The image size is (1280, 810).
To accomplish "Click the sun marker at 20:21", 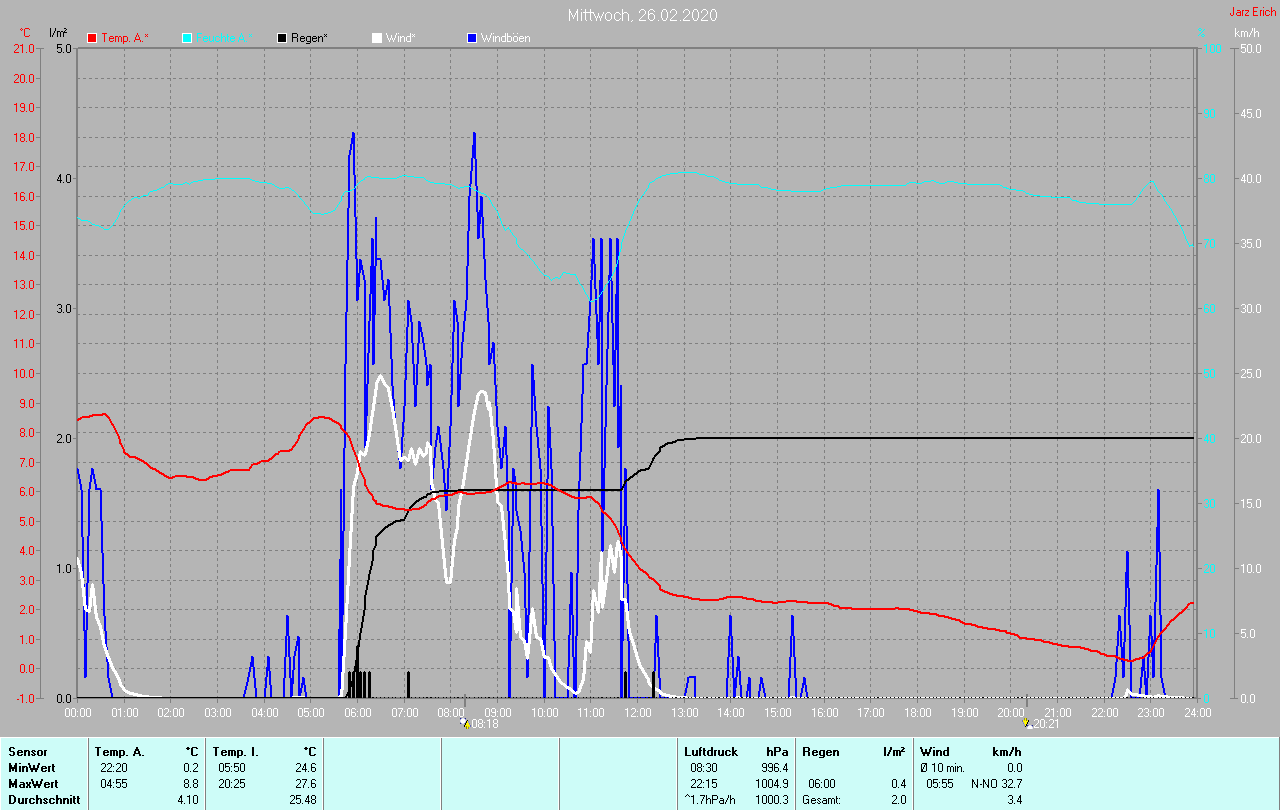I will (1026, 722).
